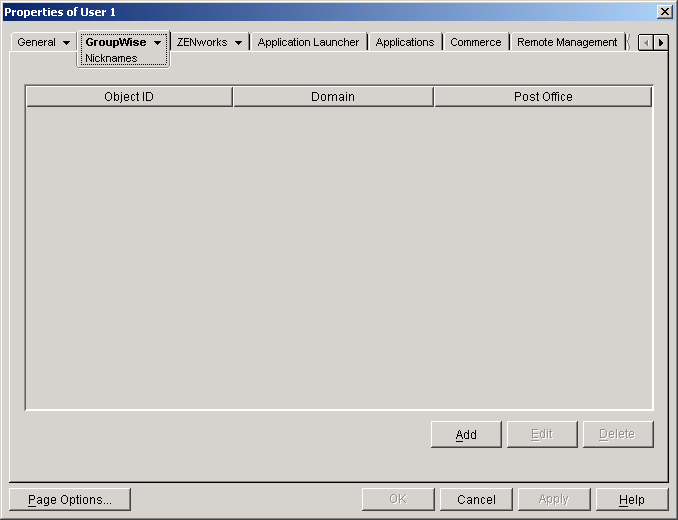Open Page Options
Viewport: 678px width, 520px height.
(70, 499)
